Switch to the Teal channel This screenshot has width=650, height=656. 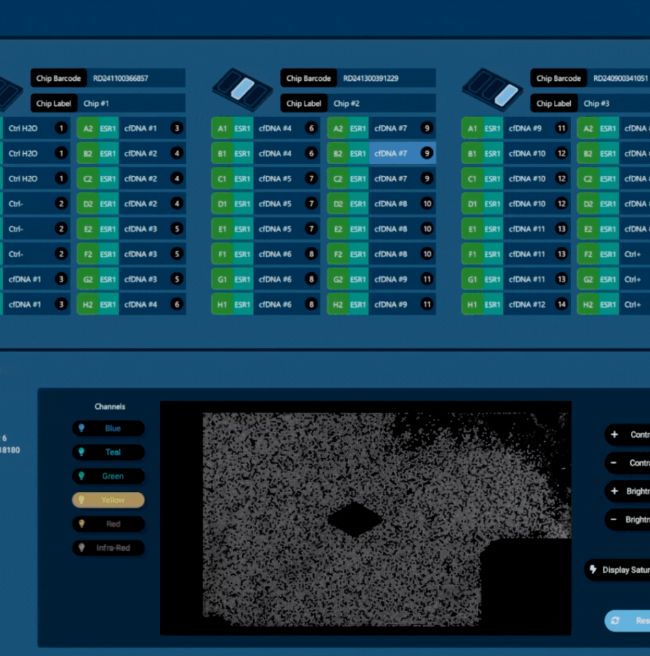click(108, 452)
